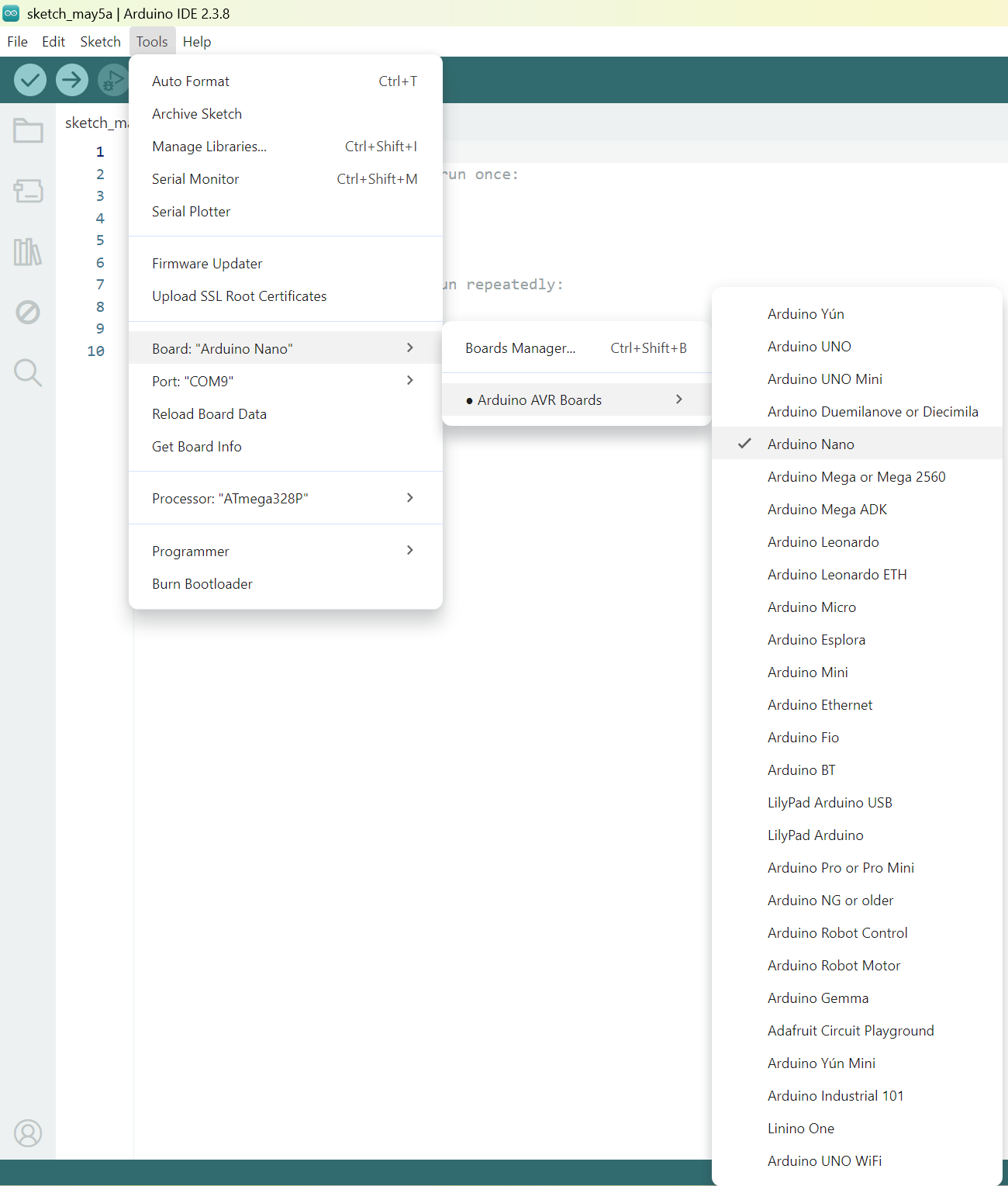Image resolution: width=1008 pixels, height=1186 pixels.
Task: Expand the Processor: "ATmega328P" submenu
Action: (285, 498)
